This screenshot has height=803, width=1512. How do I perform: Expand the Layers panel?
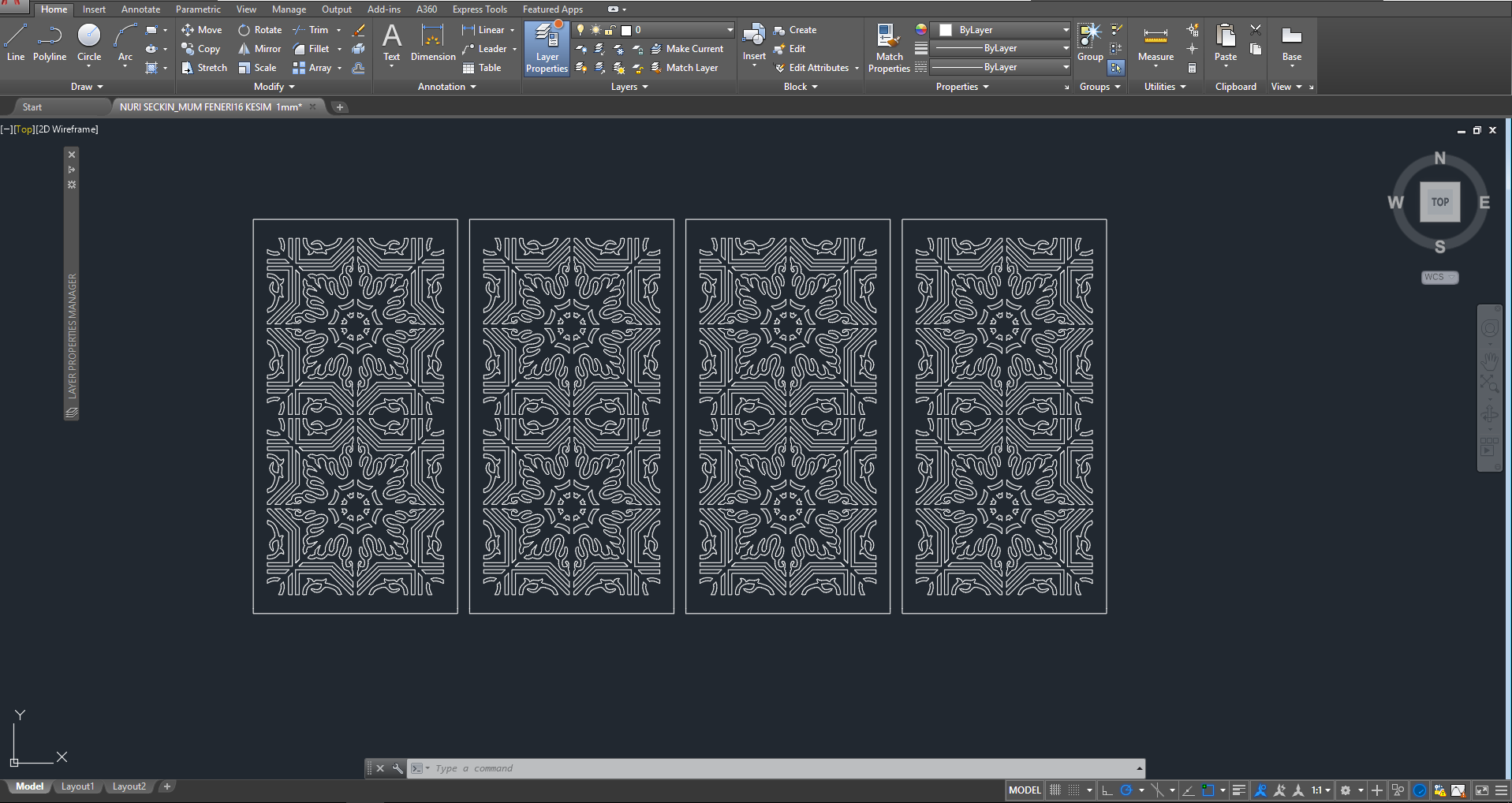[x=629, y=87]
